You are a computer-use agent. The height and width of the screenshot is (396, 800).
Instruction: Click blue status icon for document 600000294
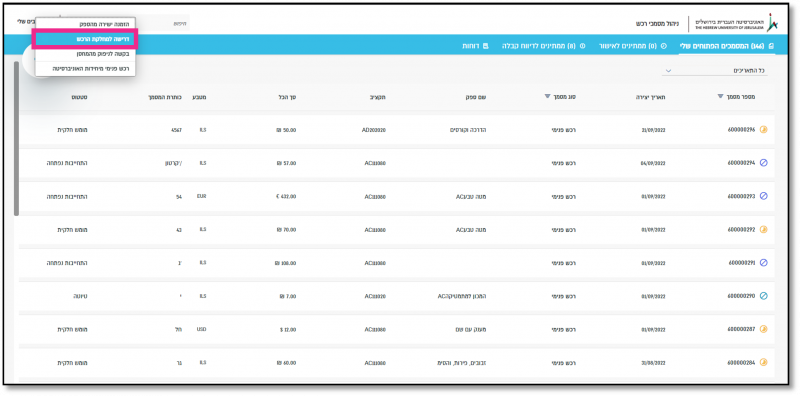click(x=764, y=163)
